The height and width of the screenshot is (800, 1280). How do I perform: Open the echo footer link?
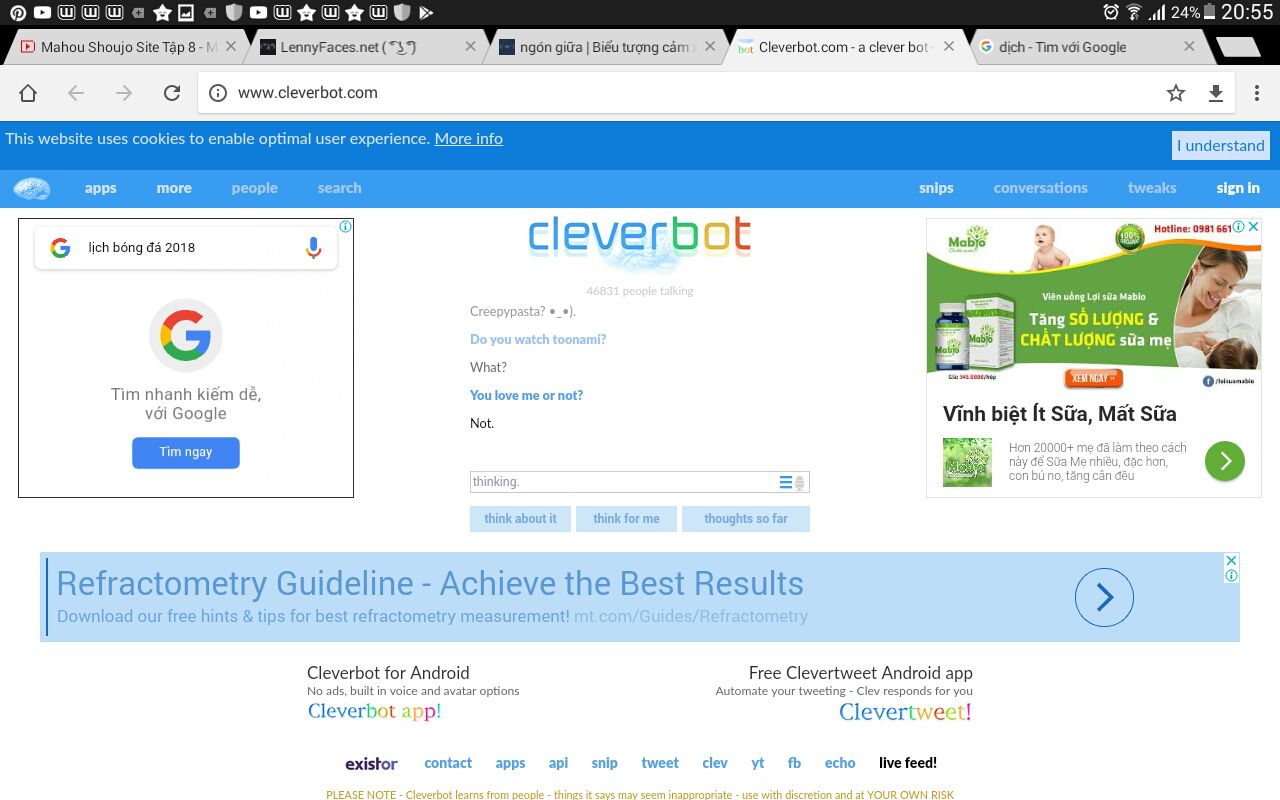tap(840, 763)
